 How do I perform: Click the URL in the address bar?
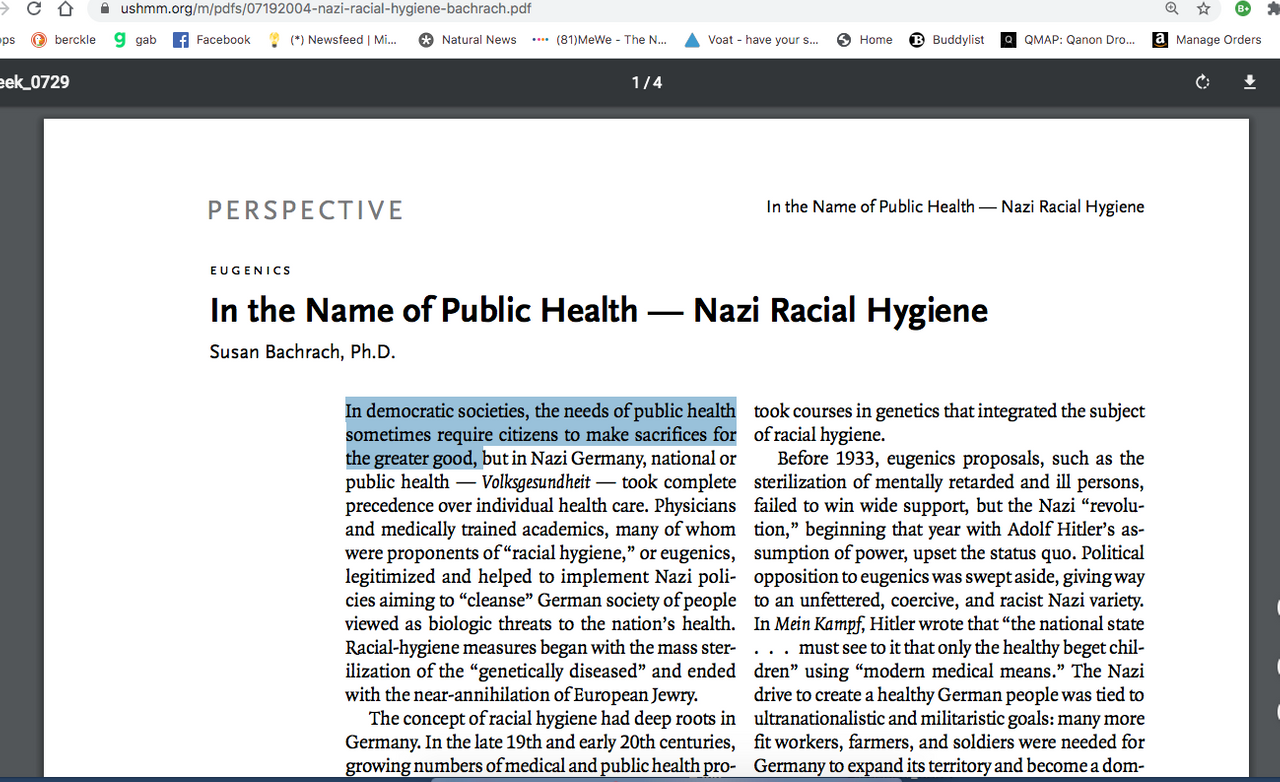(326, 9)
